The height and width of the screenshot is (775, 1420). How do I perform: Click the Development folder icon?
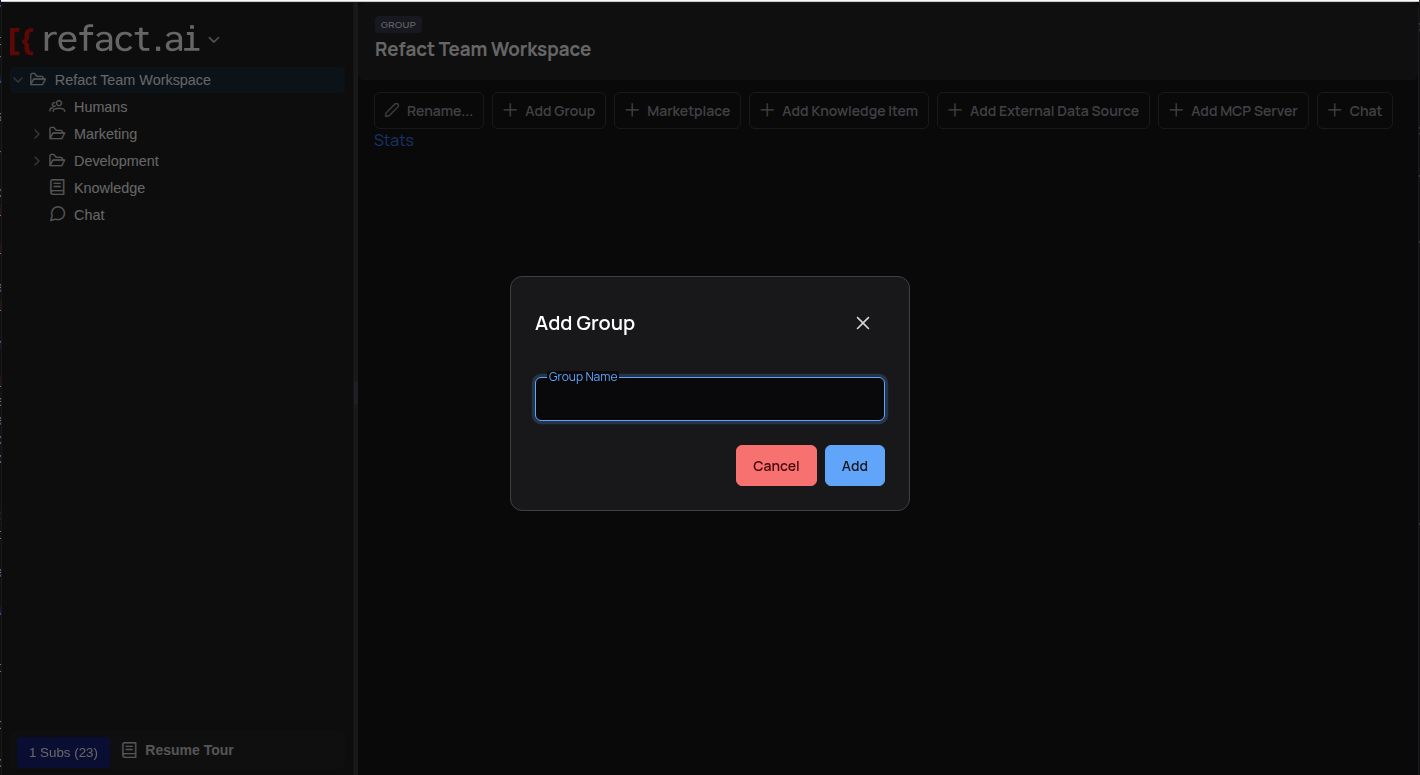pyautogui.click(x=57, y=160)
